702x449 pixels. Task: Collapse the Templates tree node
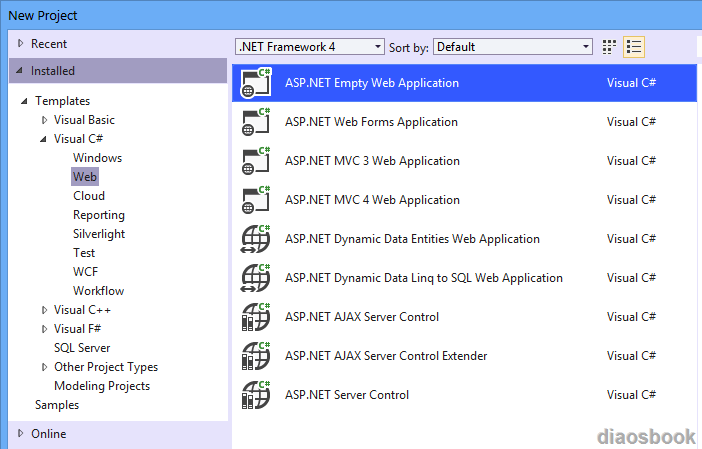pos(24,101)
